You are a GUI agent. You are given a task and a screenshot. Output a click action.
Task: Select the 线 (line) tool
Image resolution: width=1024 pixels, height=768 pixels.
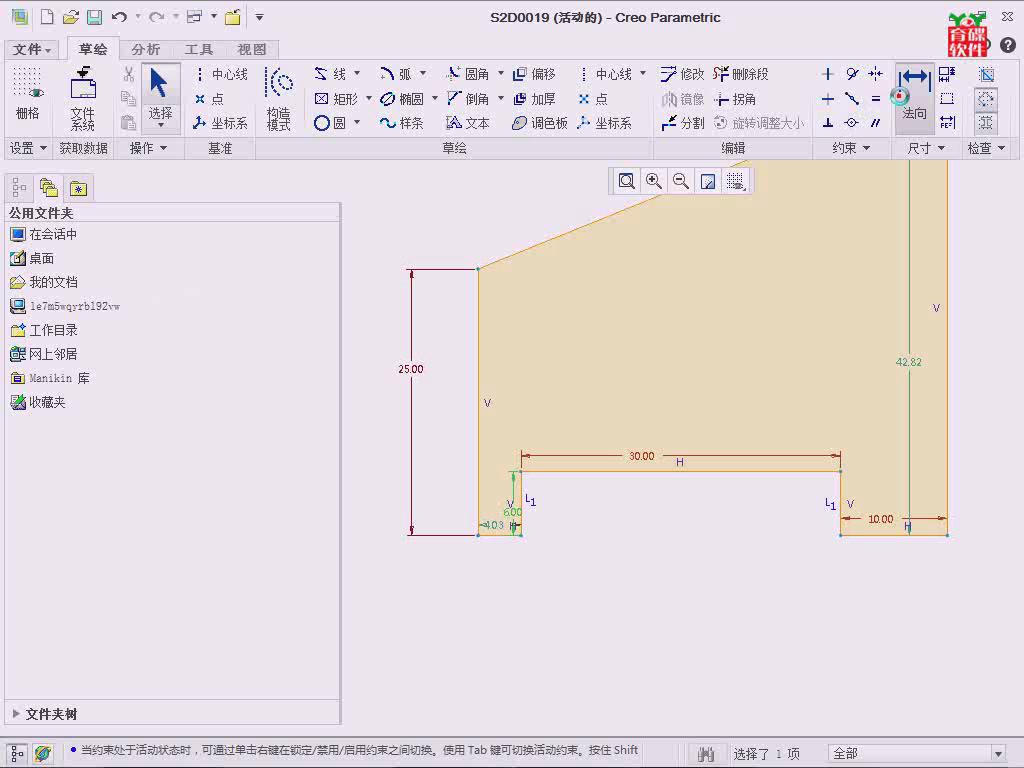330,74
